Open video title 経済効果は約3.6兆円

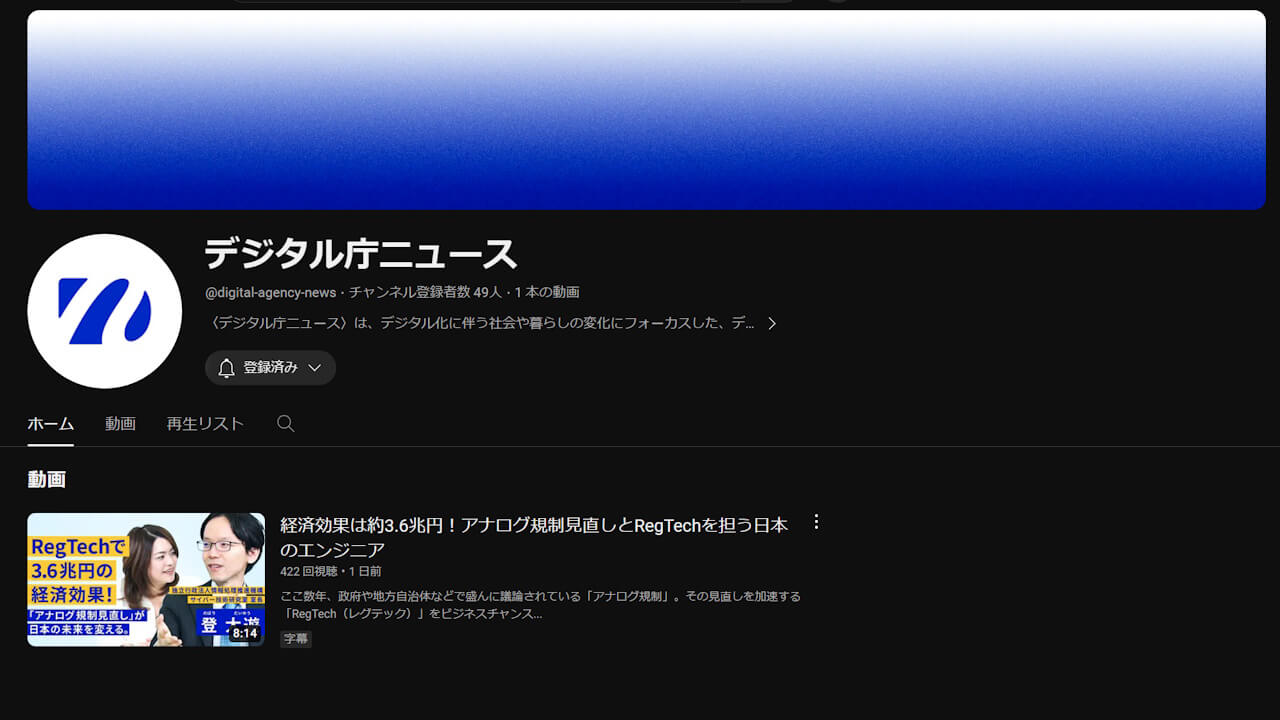click(x=534, y=537)
